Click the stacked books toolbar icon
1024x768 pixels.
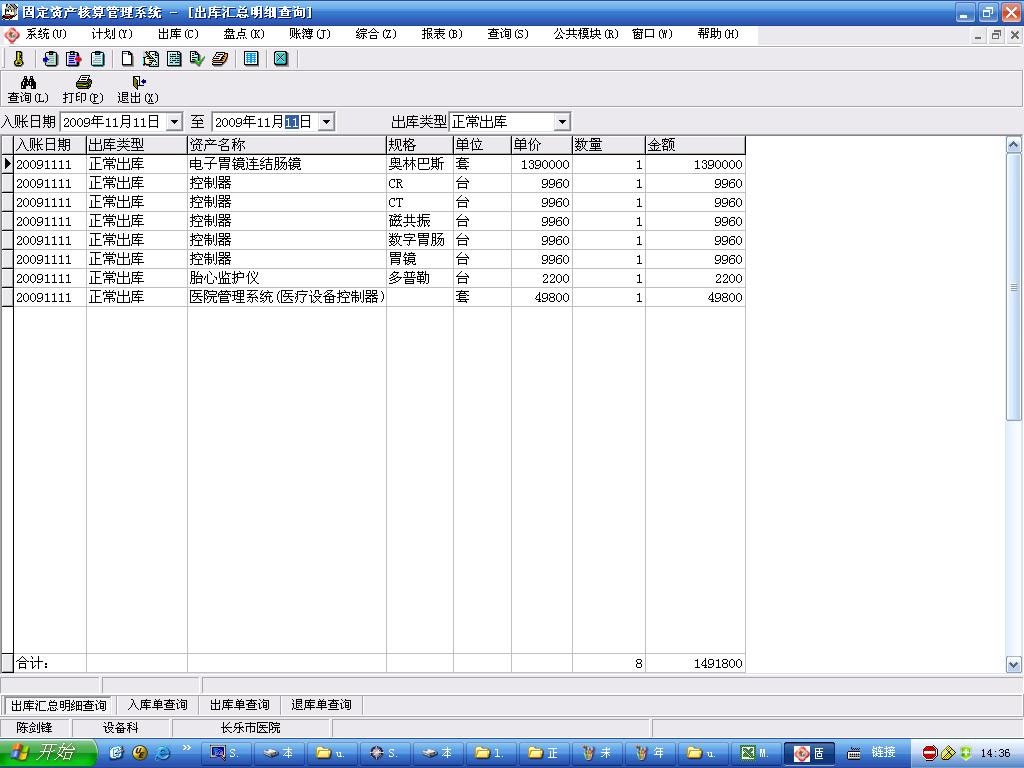220,59
